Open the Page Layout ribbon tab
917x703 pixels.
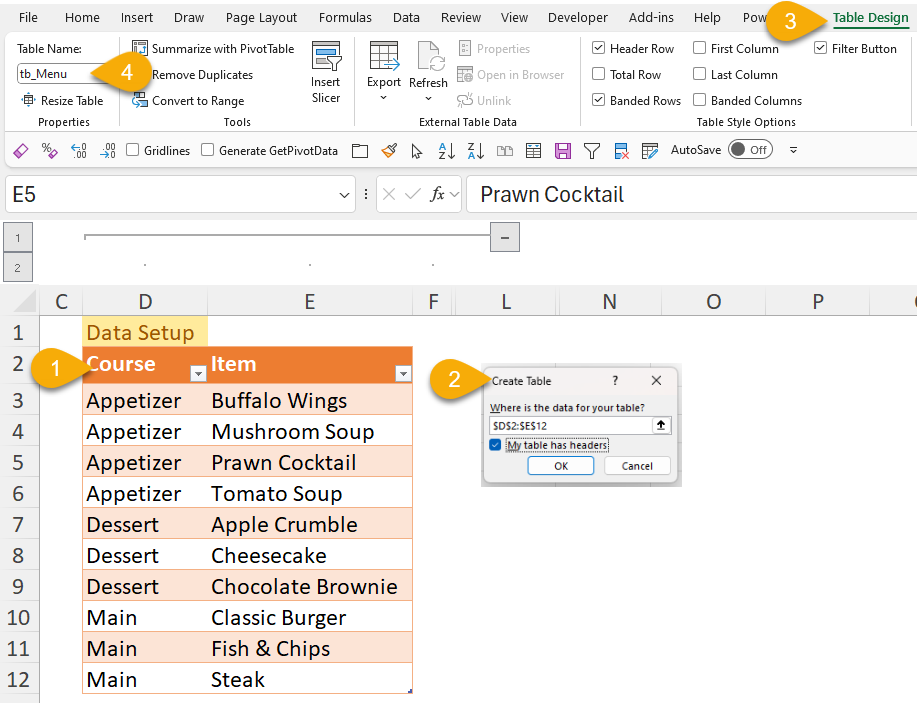pyautogui.click(x=261, y=17)
